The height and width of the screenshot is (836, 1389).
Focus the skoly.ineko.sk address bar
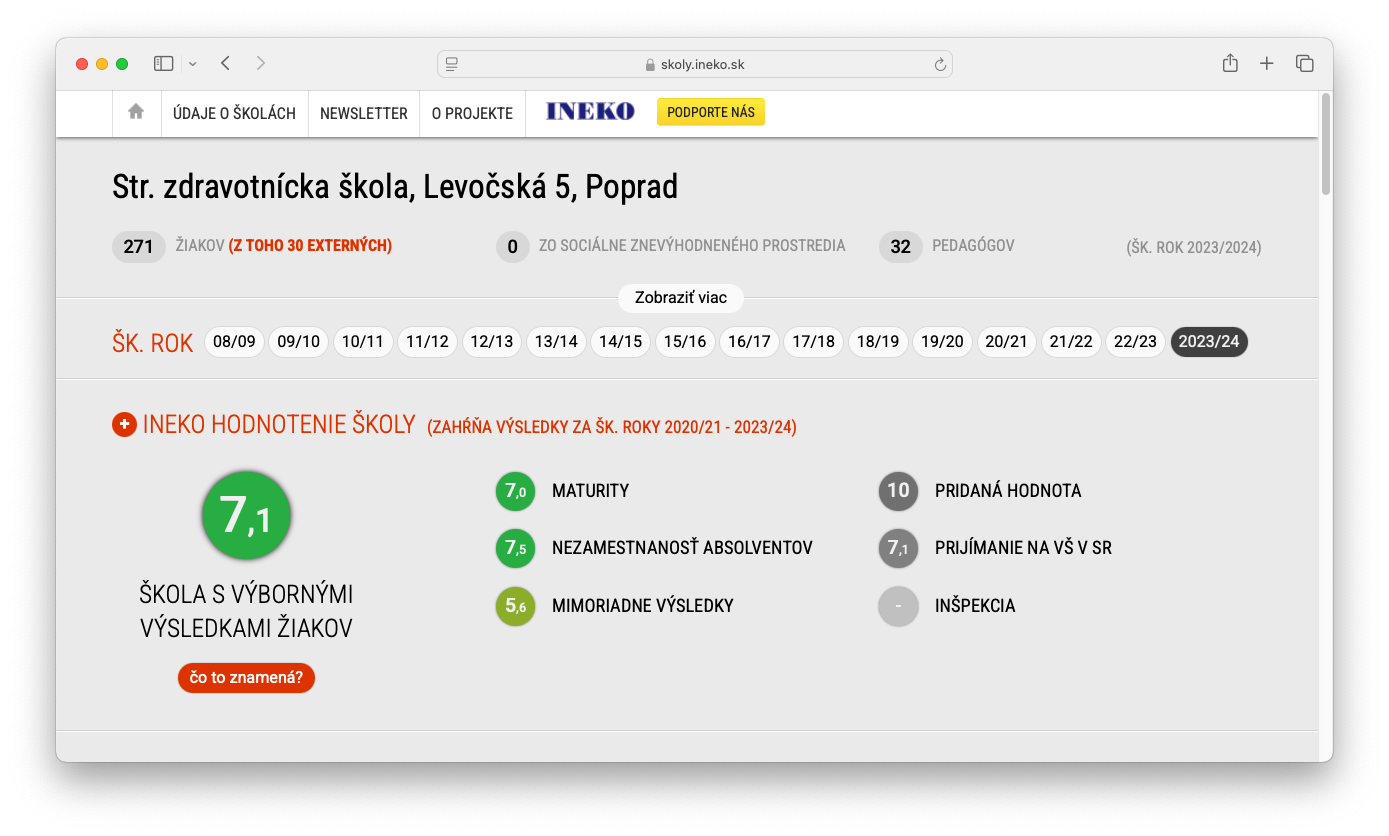coord(695,64)
